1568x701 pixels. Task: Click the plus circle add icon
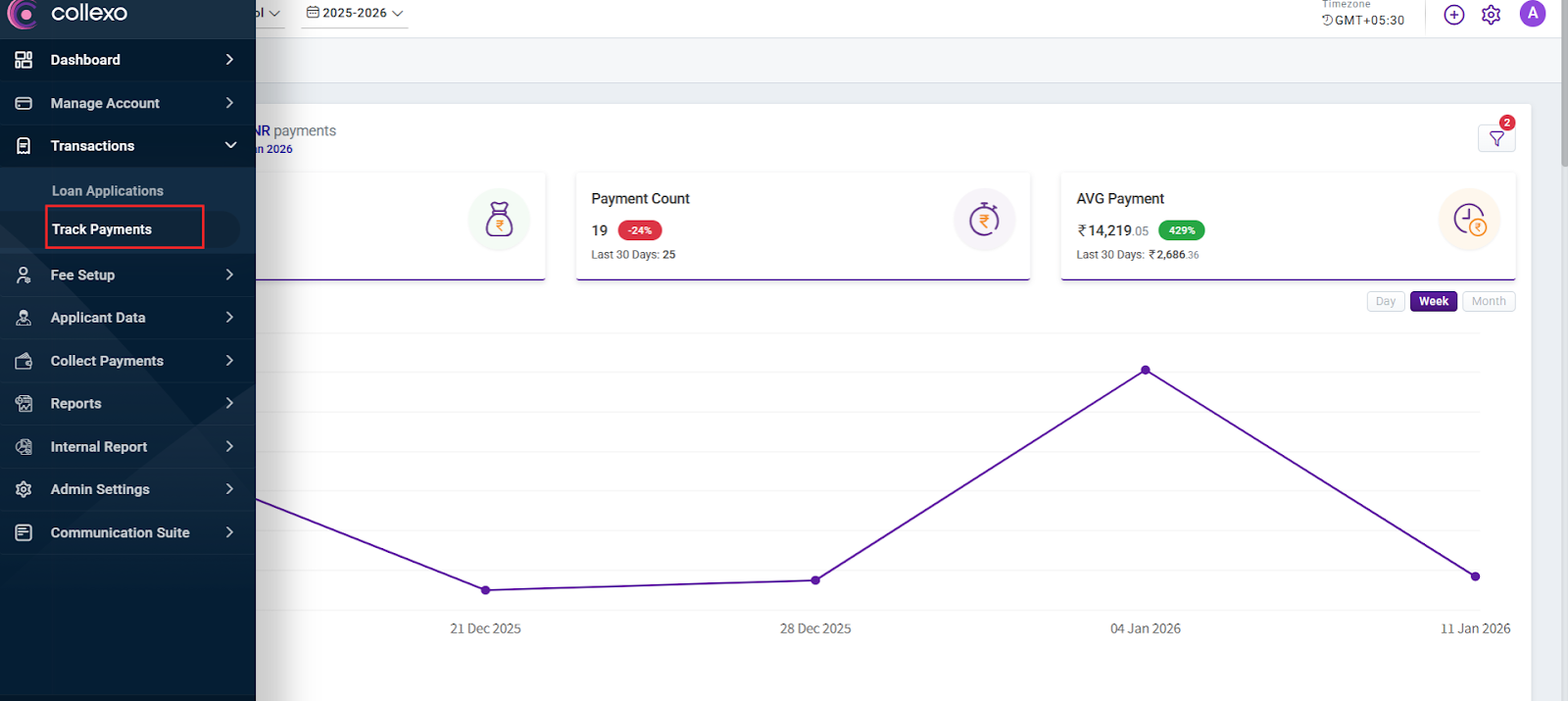[x=1454, y=15]
